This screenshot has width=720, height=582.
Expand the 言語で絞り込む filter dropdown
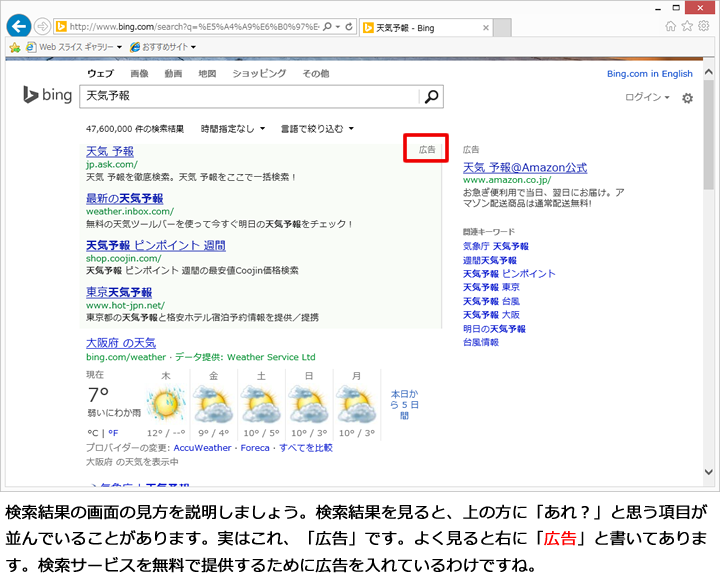(x=317, y=129)
